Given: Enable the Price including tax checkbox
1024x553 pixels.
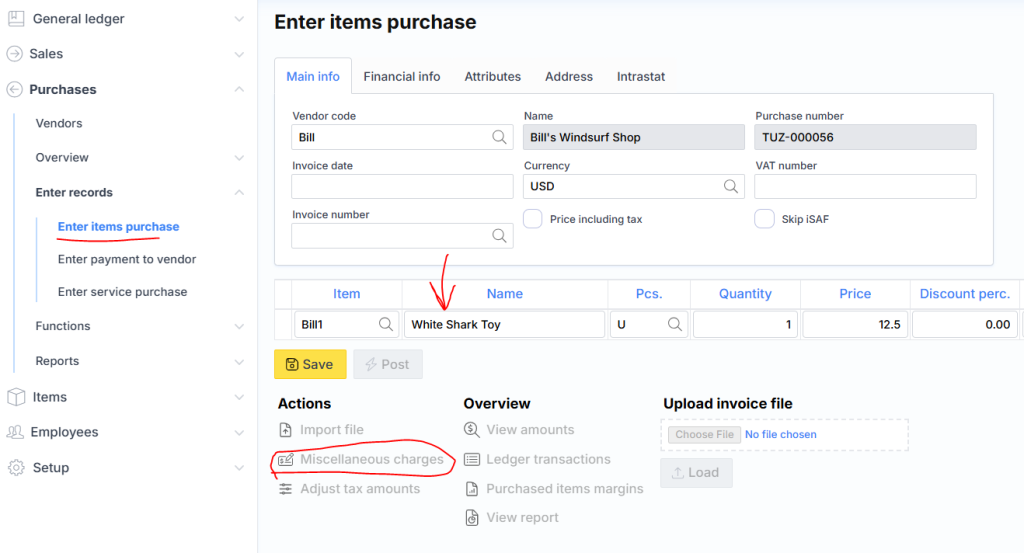Looking at the screenshot, I should pos(533,219).
